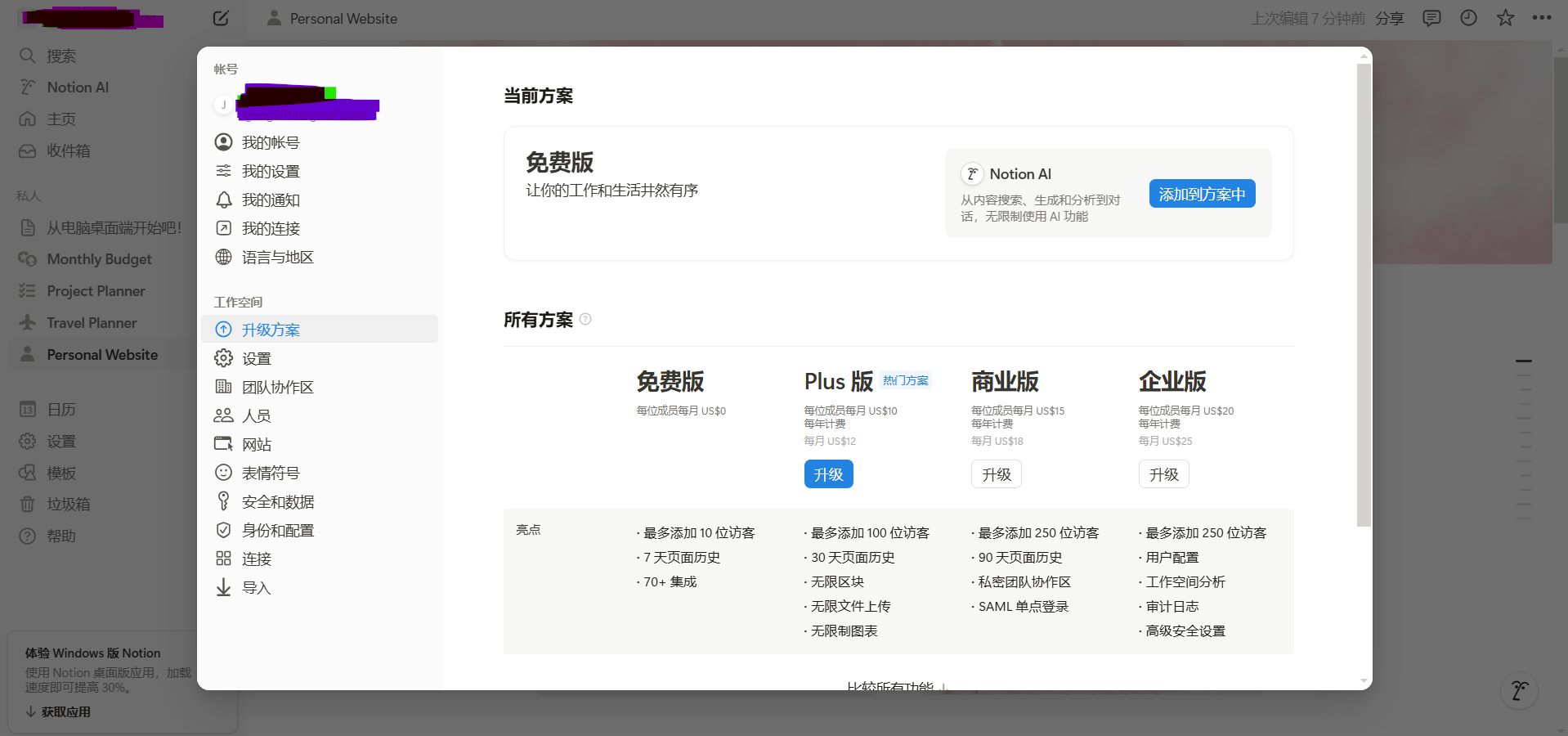The height and width of the screenshot is (736, 1568).
Task: Star the page as favorite
Action: coord(1505,18)
